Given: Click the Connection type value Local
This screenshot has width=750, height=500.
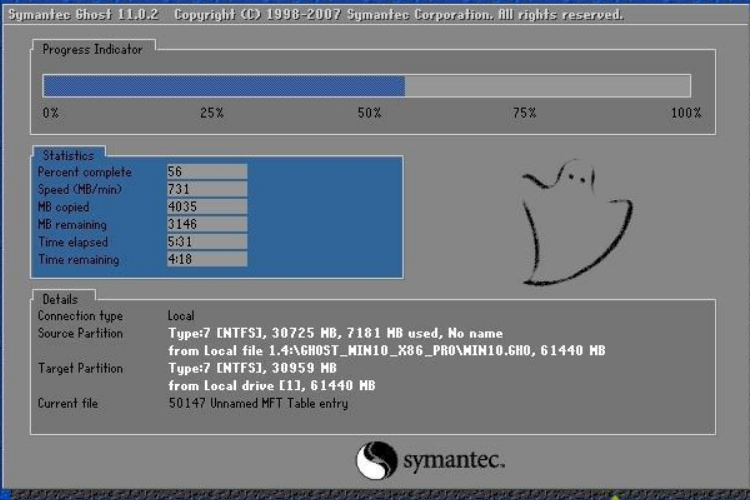Looking at the screenshot, I should point(181,316).
